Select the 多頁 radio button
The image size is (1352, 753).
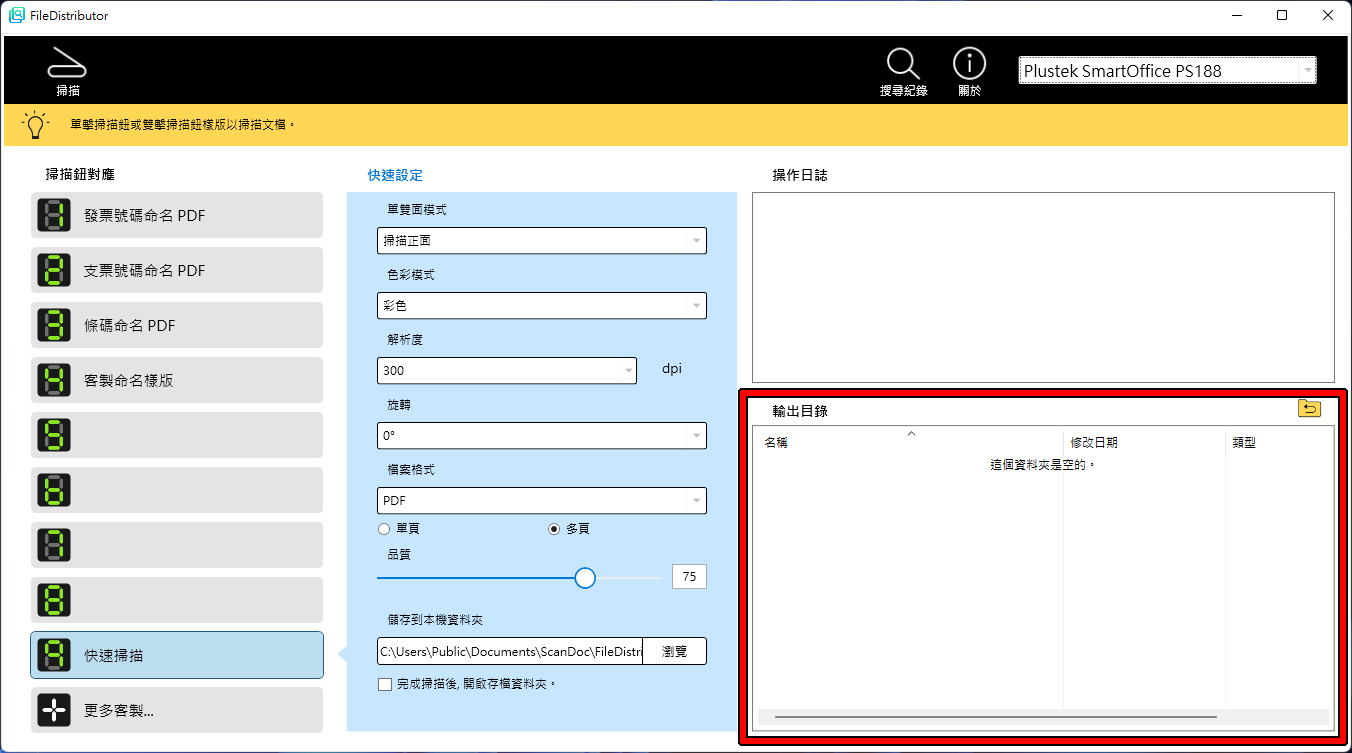click(554, 529)
